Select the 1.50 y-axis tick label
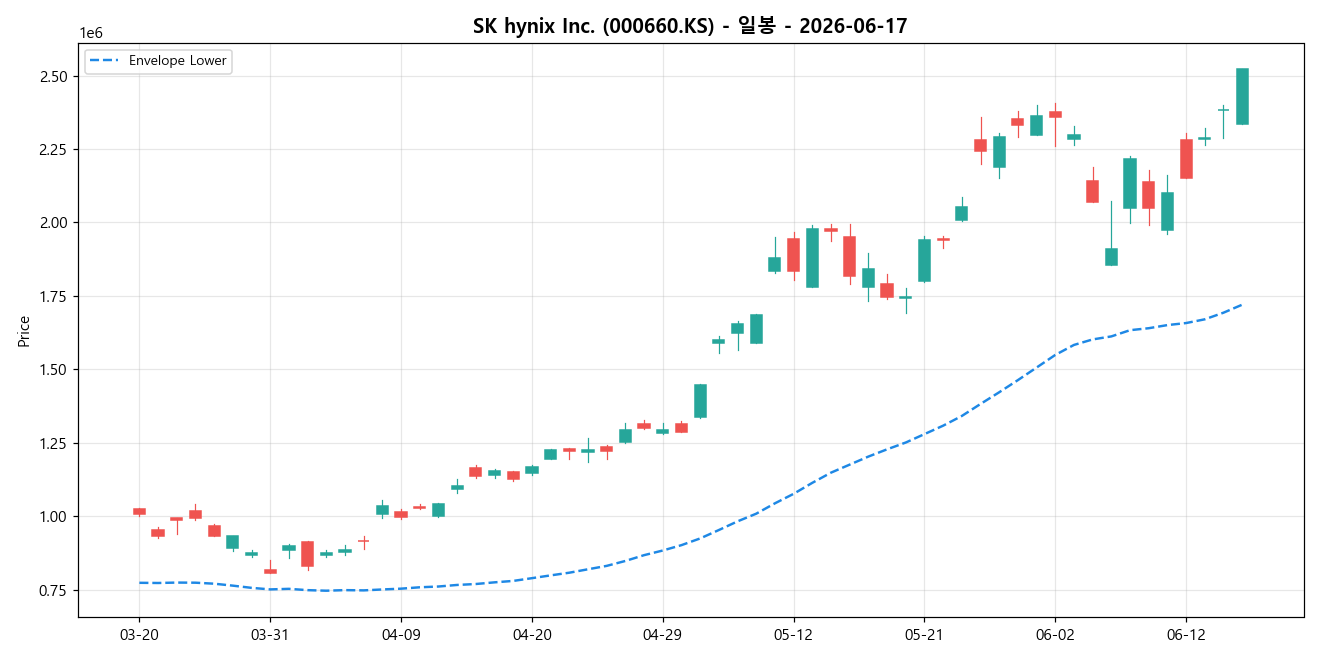1320x660 pixels. pyautogui.click(x=53, y=369)
